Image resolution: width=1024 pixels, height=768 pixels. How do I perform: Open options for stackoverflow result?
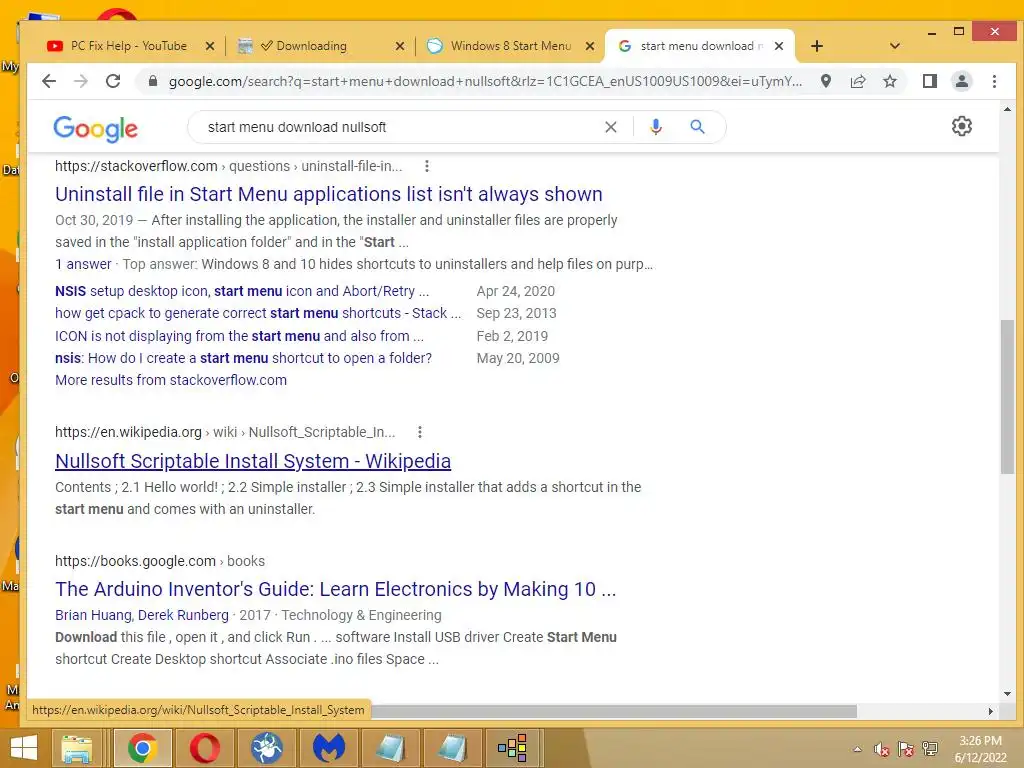click(426, 166)
